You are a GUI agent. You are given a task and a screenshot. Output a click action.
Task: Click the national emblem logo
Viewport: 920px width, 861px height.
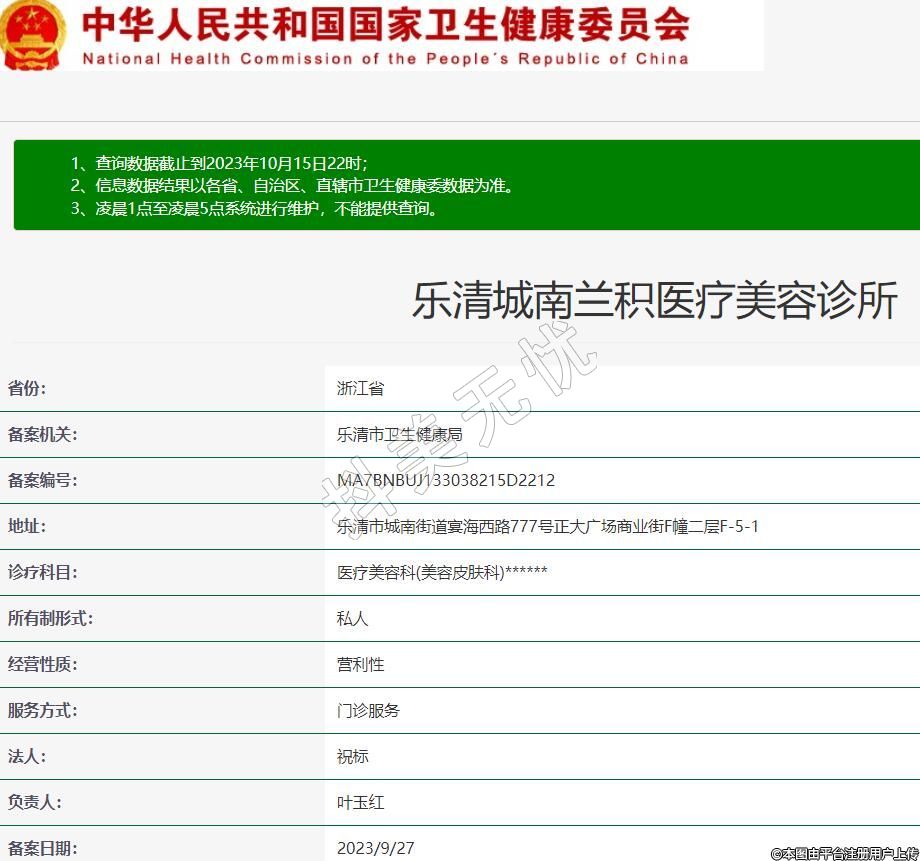coord(32,36)
